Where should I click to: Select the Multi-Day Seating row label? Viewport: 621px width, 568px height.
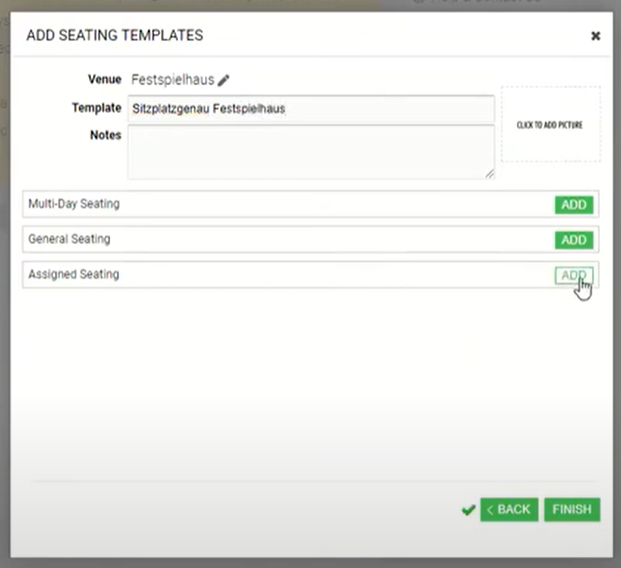pyautogui.click(x=74, y=204)
